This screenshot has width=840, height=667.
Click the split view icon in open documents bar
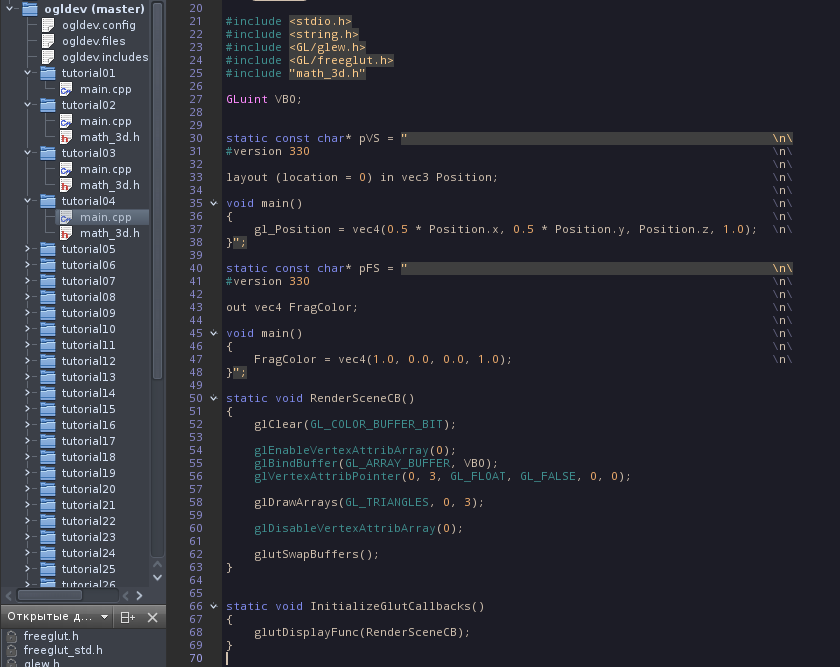[x=128, y=618]
